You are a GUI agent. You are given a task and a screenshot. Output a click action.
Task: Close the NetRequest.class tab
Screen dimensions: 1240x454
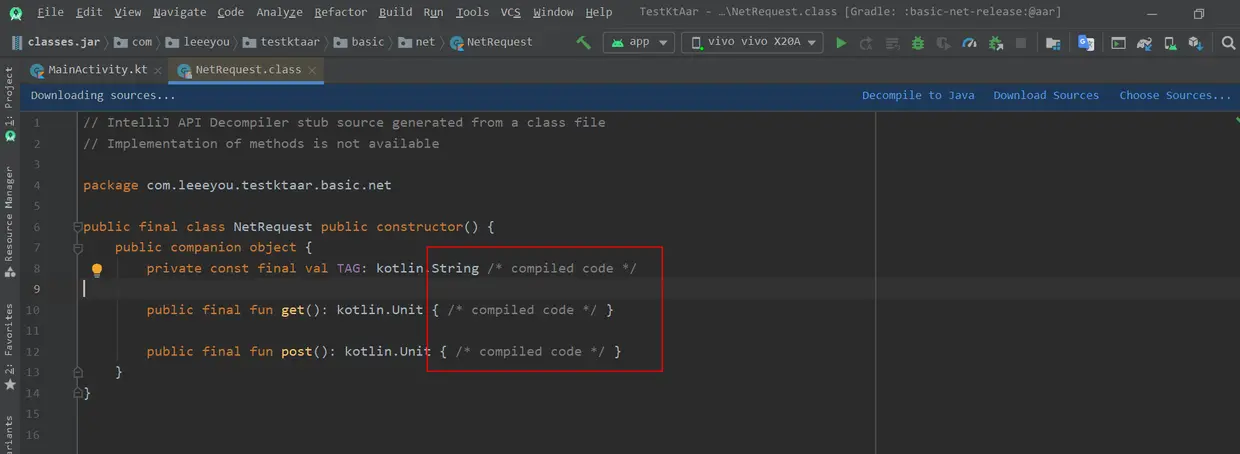[313, 70]
